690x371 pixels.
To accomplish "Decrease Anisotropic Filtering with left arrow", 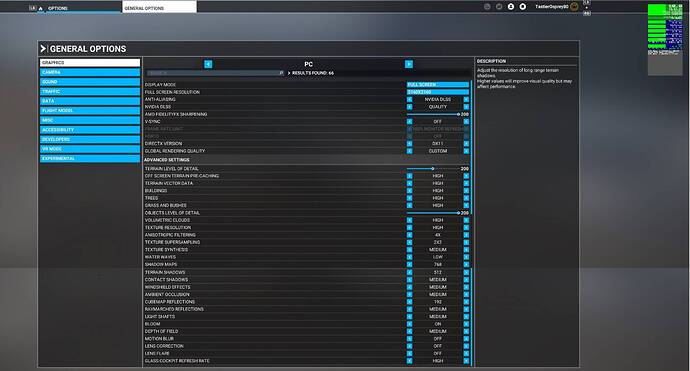I will tap(410, 235).
